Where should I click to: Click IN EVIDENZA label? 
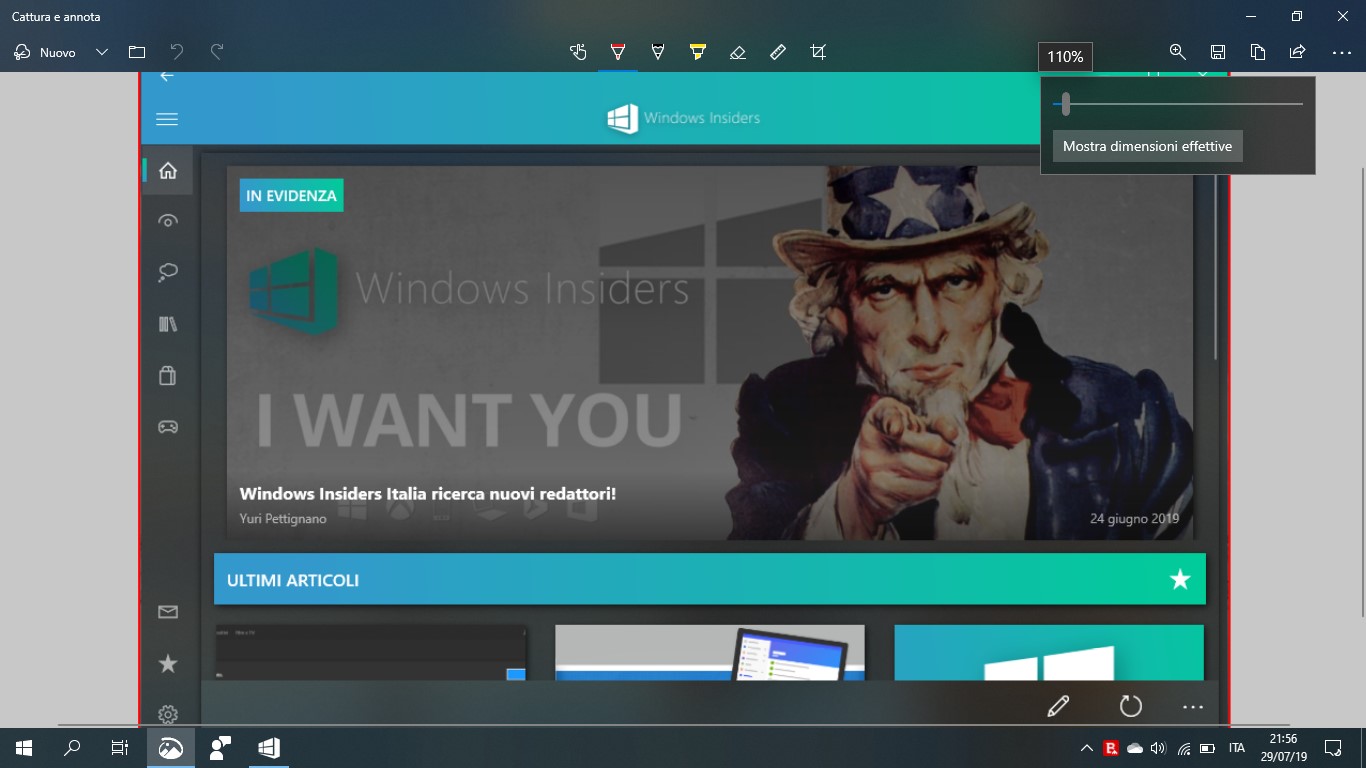click(x=291, y=196)
